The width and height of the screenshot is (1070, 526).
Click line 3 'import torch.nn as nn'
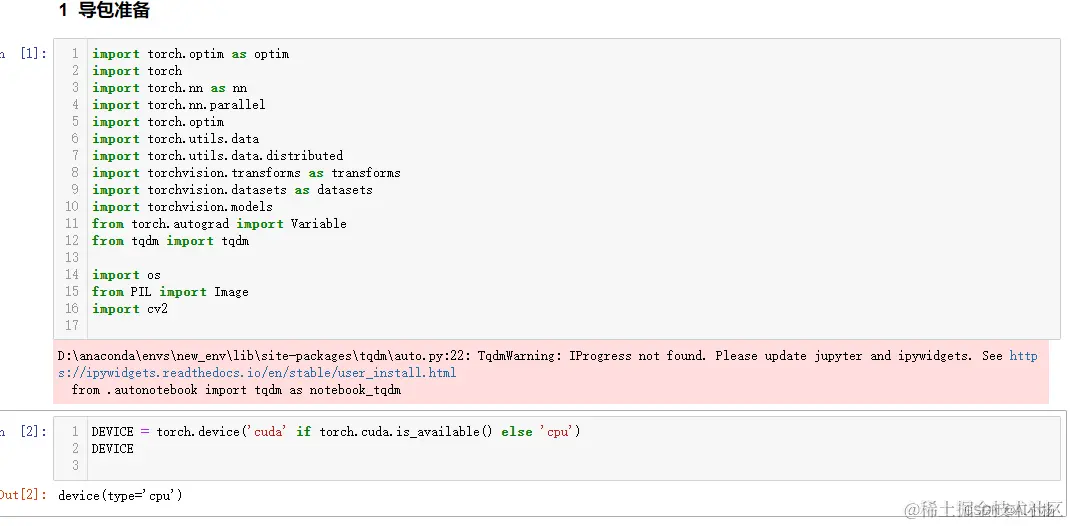click(x=170, y=88)
